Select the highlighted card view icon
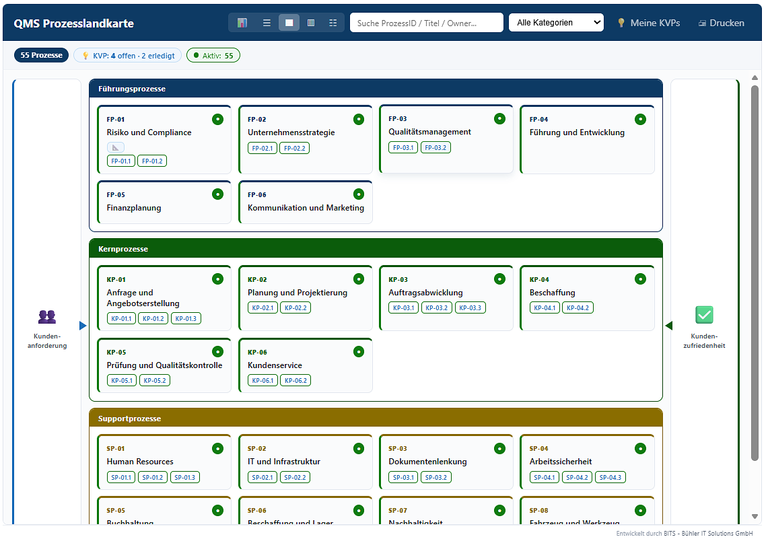Viewport: 768px width, 551px height. coord(289,23)
